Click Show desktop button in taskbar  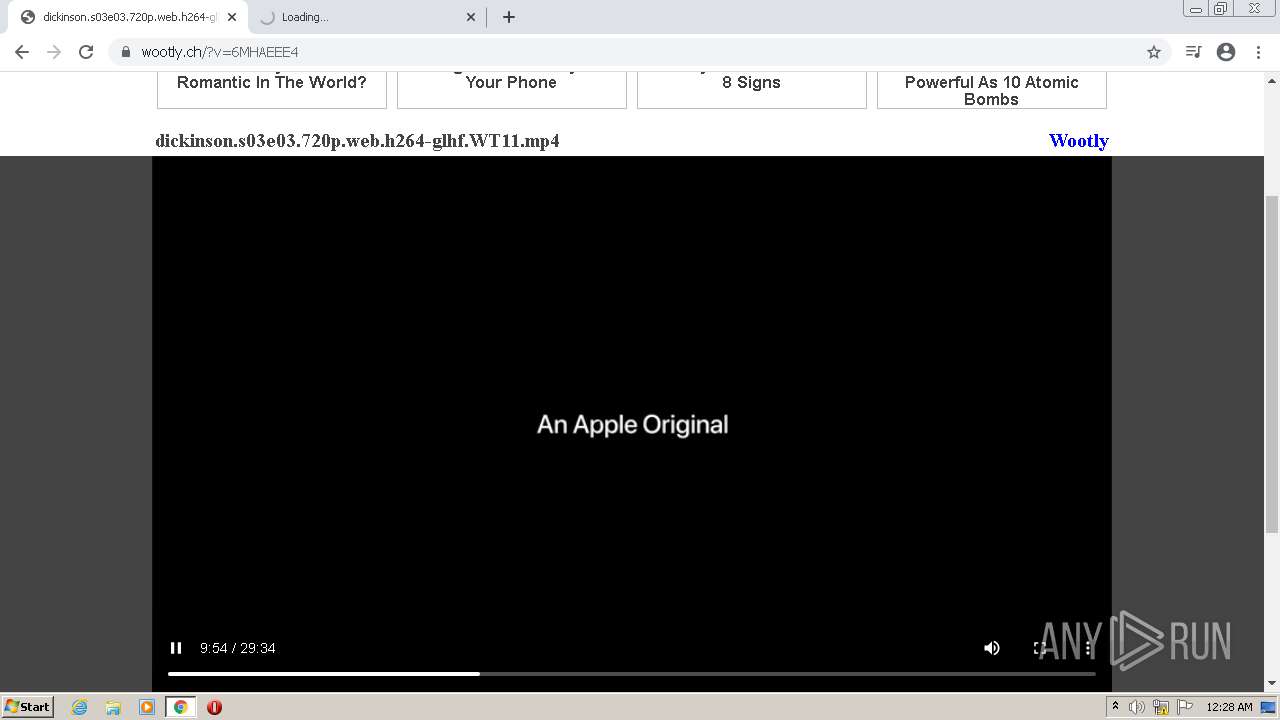[1269, 707]
